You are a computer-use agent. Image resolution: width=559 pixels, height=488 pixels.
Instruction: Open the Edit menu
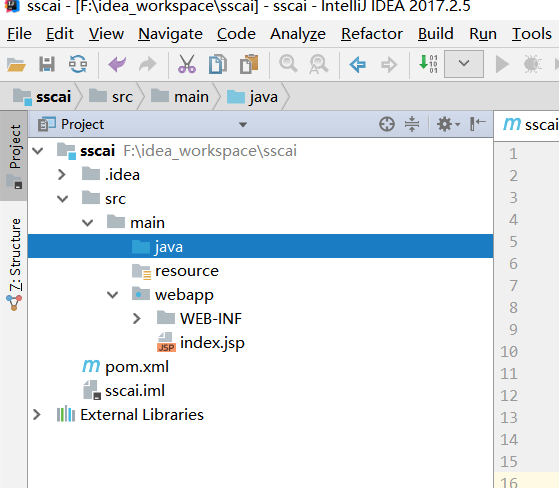click(x=60, y=34)
